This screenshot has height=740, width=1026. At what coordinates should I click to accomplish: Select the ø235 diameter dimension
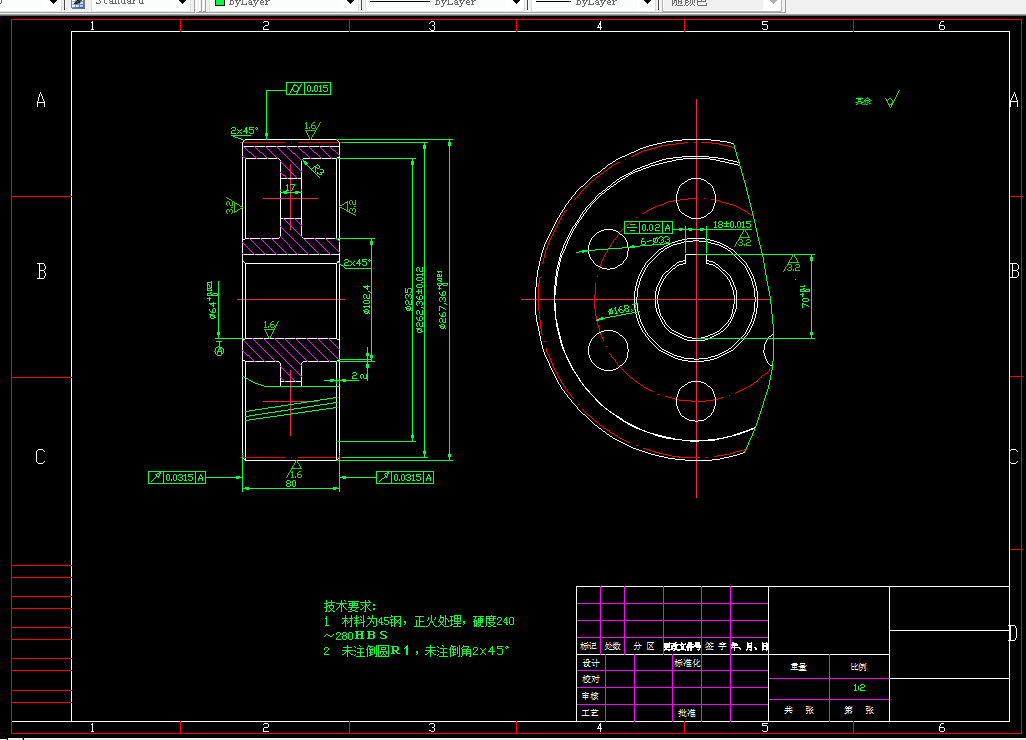tap(408, 299)
